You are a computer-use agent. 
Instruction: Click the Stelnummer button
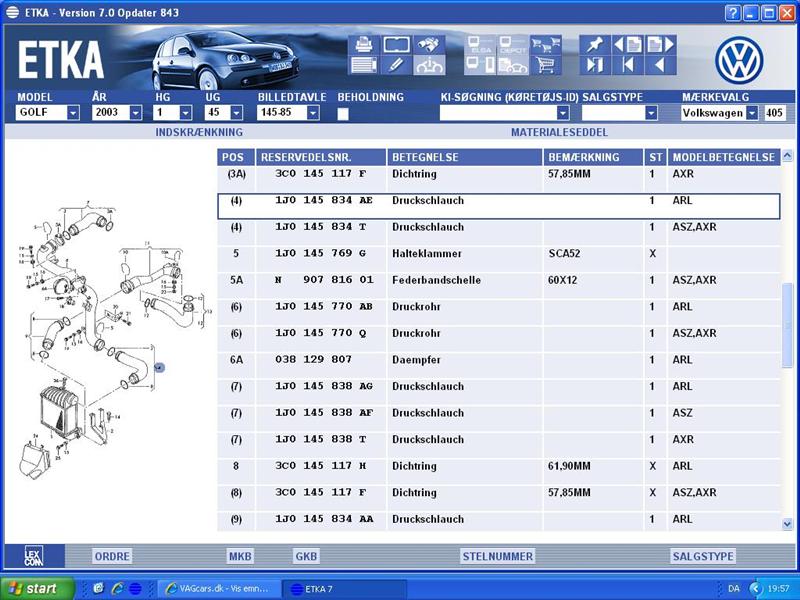498,556
